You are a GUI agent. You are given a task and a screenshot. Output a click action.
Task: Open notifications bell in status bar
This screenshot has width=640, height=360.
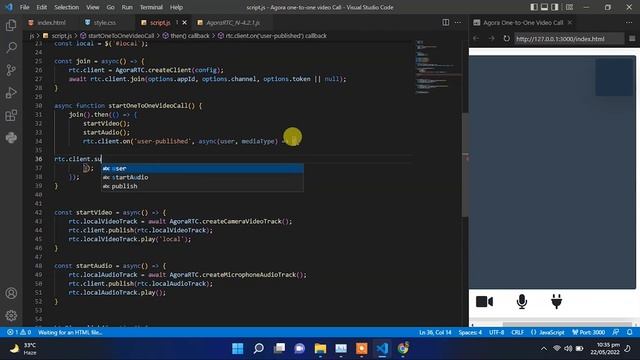630,332
